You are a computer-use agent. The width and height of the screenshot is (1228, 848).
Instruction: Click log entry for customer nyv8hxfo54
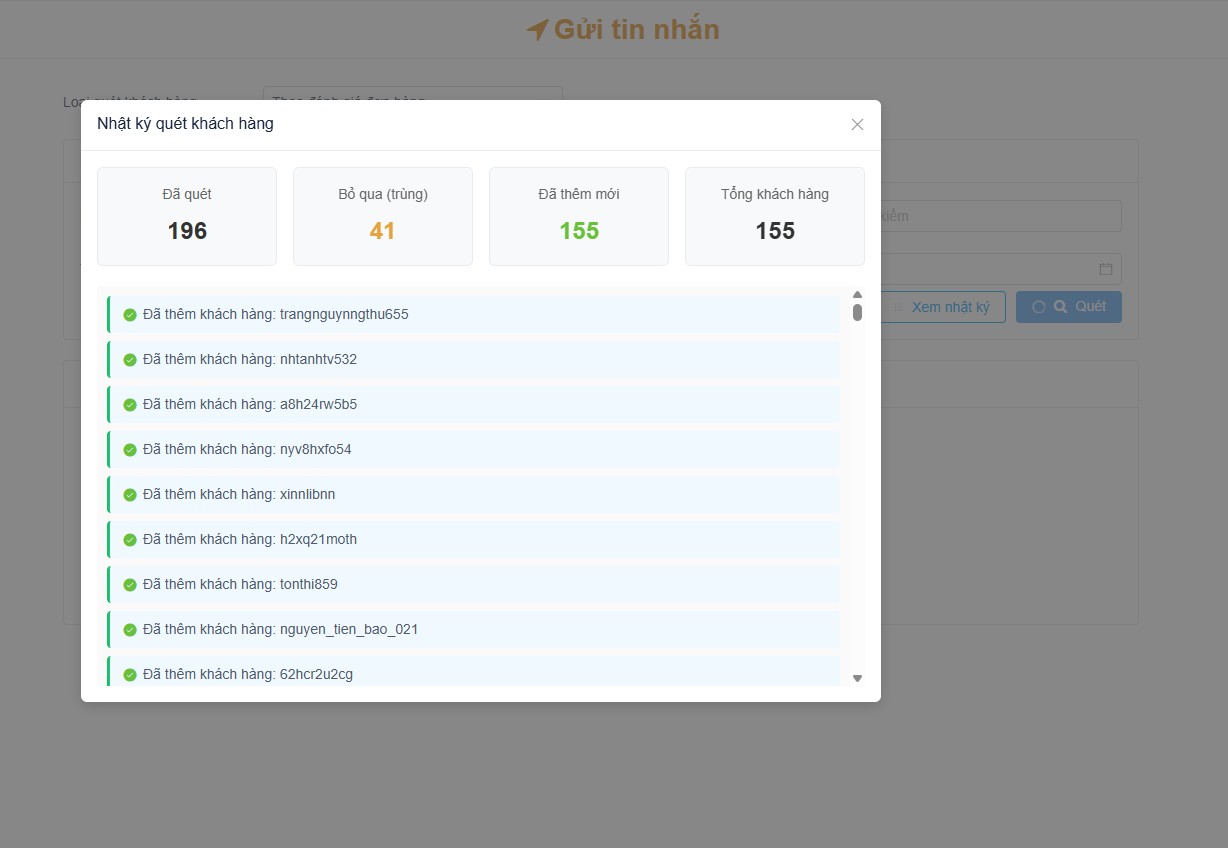pos(473,450)
